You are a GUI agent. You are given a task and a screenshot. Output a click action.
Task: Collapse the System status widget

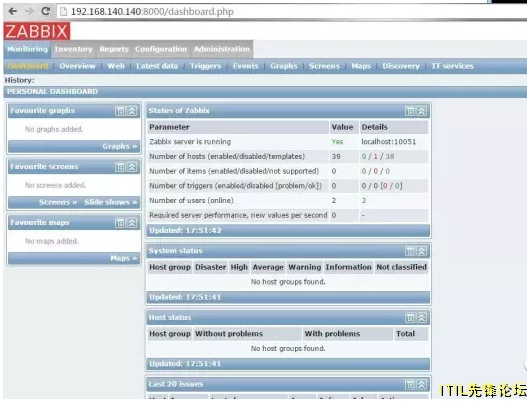(422, 251)
